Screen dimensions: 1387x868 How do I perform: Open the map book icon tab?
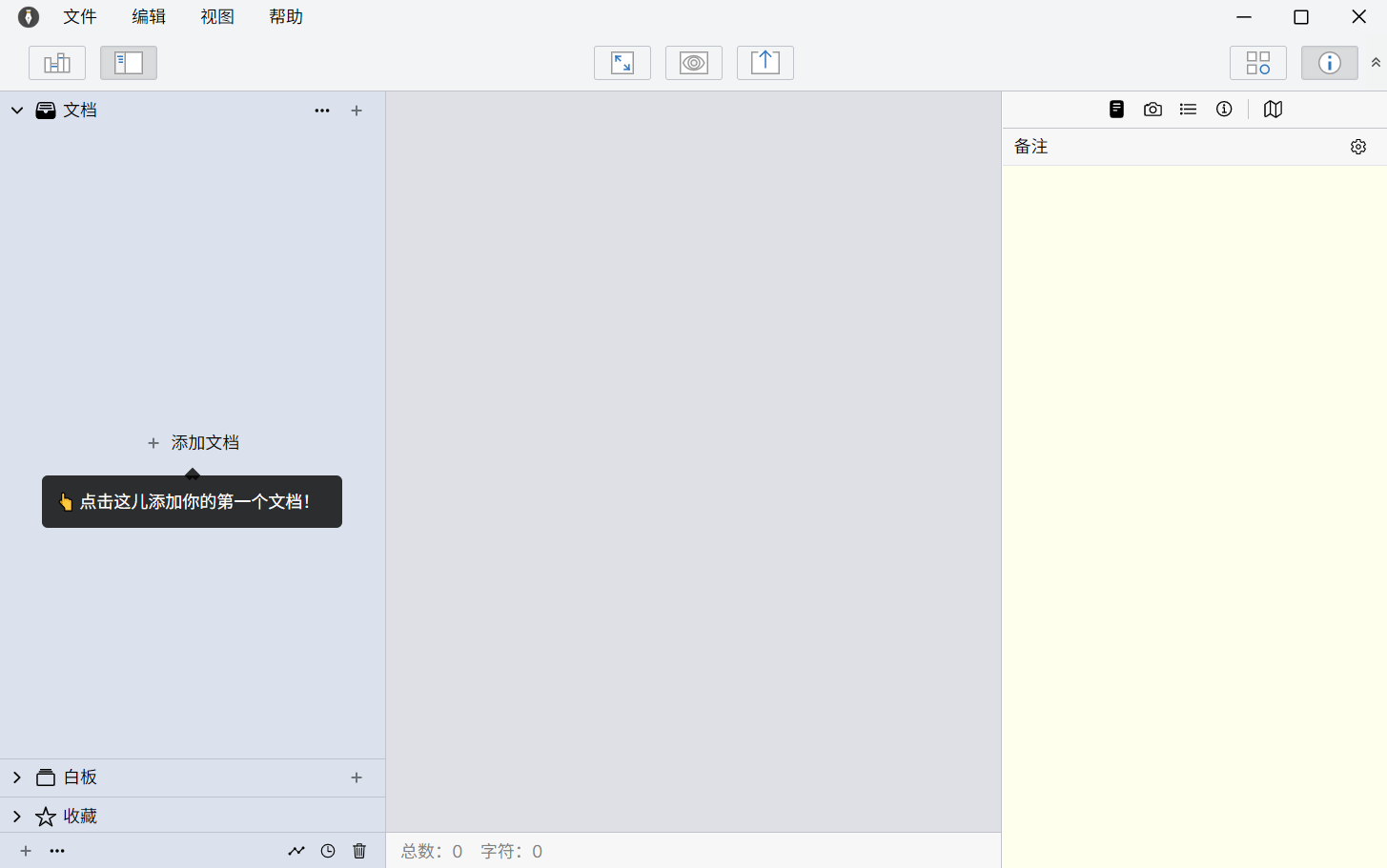click(x=1273, y=110)
